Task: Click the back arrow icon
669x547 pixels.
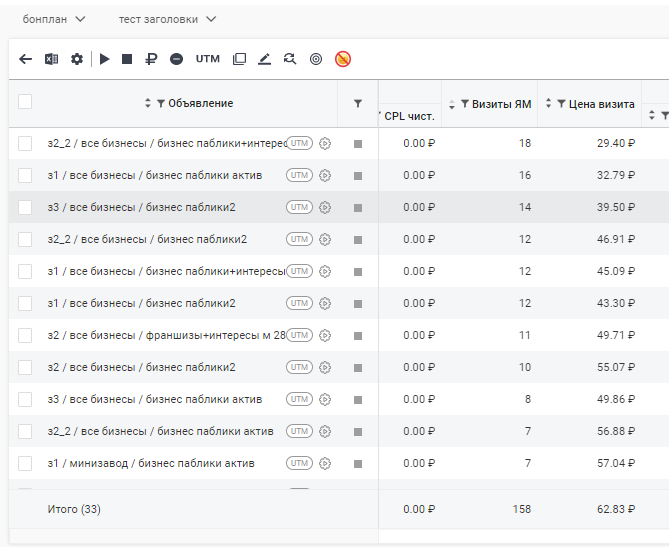Action: coord(26,59)
